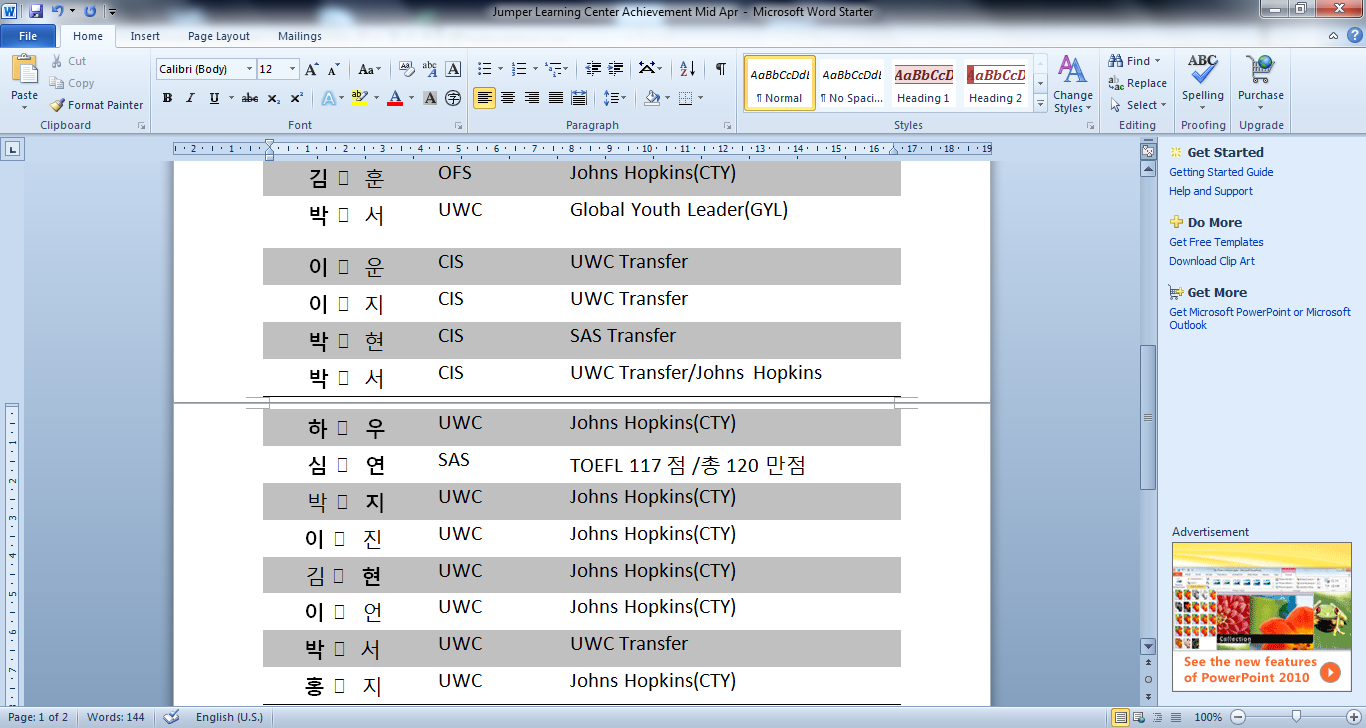Open the Calibri font name dropdown
This screenshot has width=1366, height=728.
(x=249, y=69)
